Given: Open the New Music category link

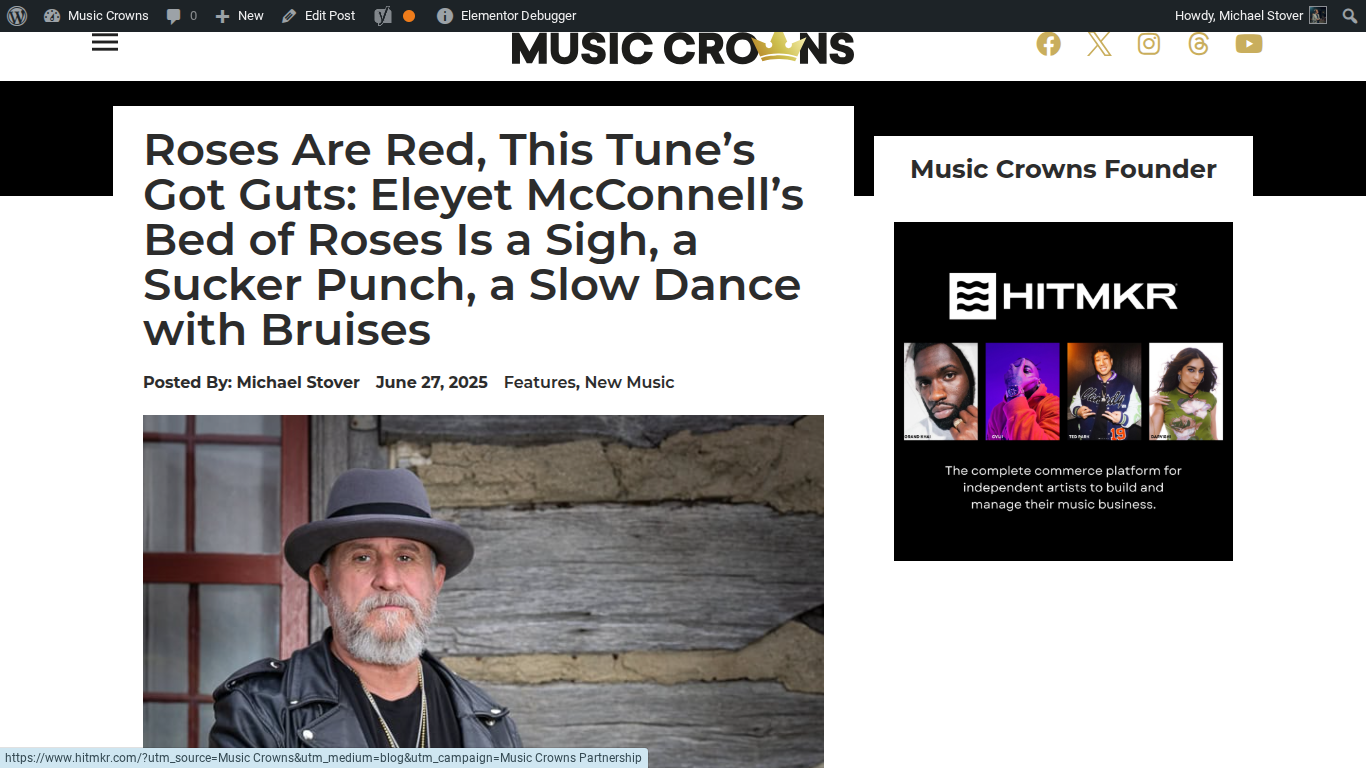Looking at the screenshot, I should coord(629,382).
